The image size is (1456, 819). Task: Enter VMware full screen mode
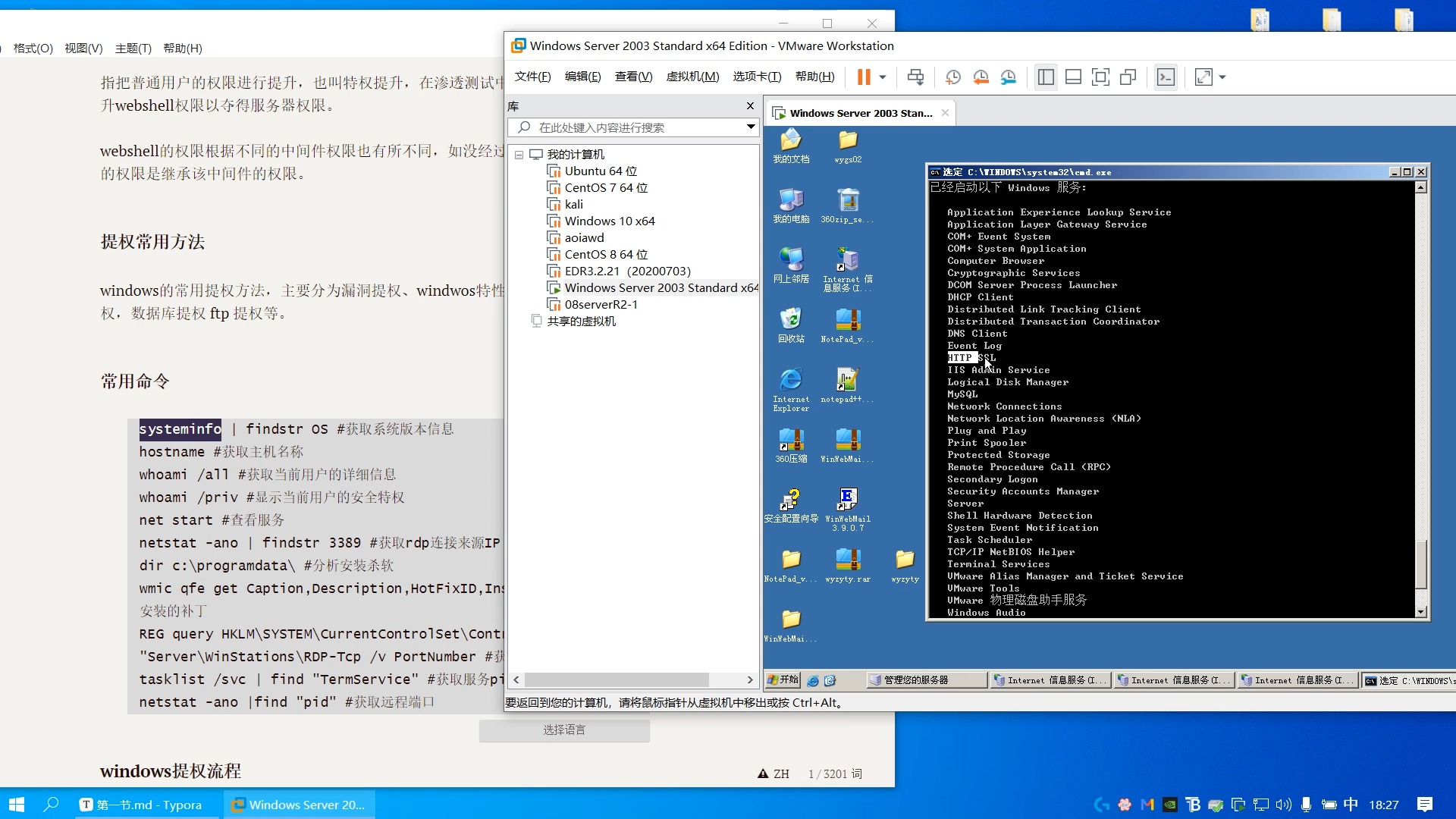pyautogui.click(x=1100, y=77)
